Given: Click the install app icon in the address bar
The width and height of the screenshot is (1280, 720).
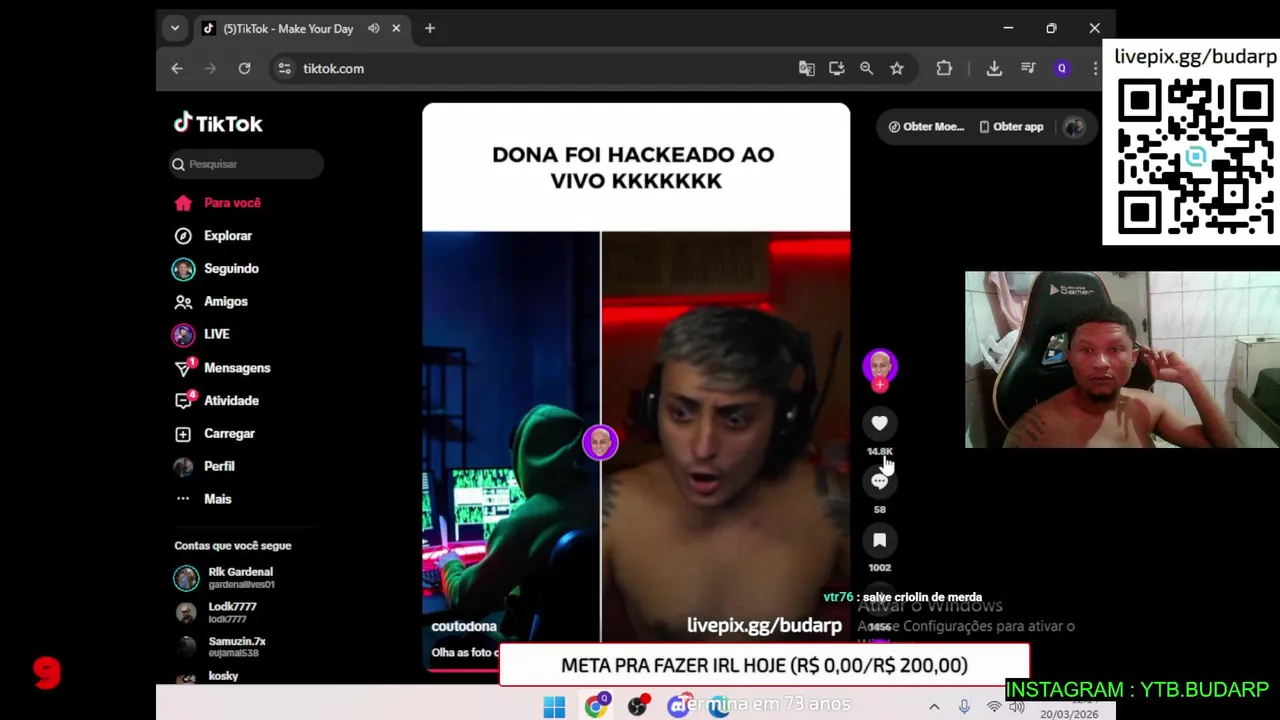Looking at the screenshot, I should (x=837, y=69).
